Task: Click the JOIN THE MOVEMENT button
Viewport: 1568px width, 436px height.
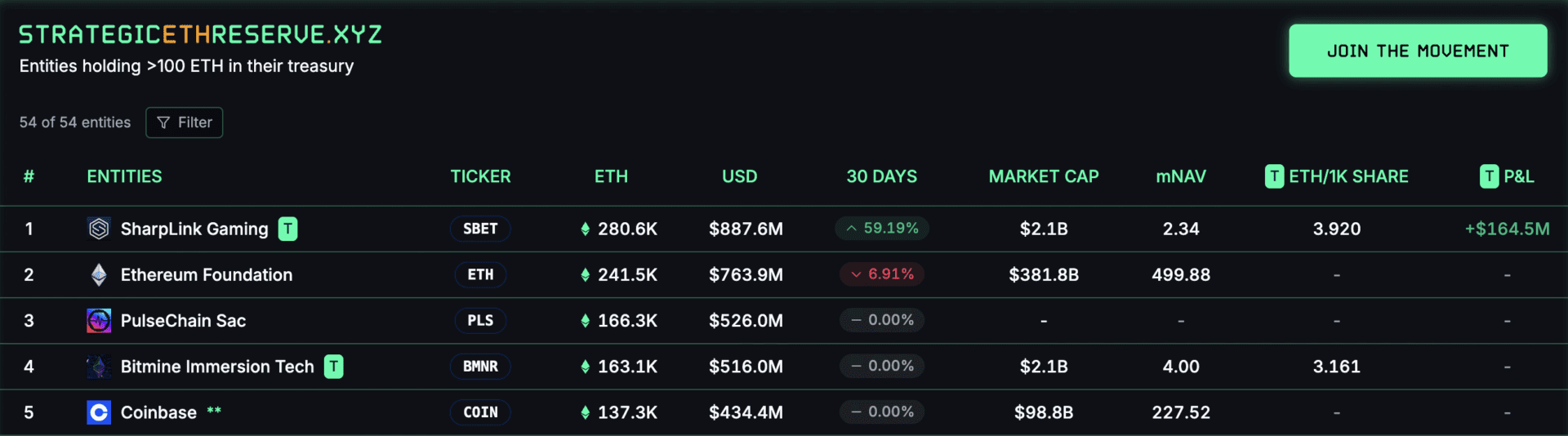Action: point(1418,51)
